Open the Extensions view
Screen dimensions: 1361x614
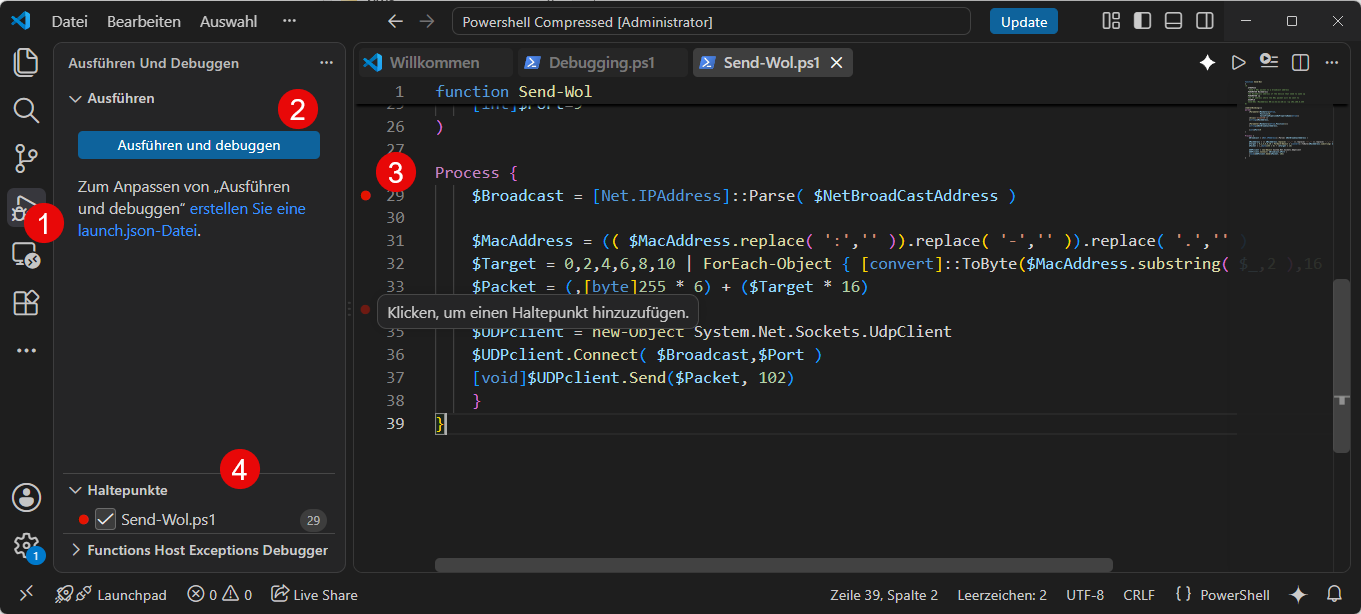click(26, 302)
